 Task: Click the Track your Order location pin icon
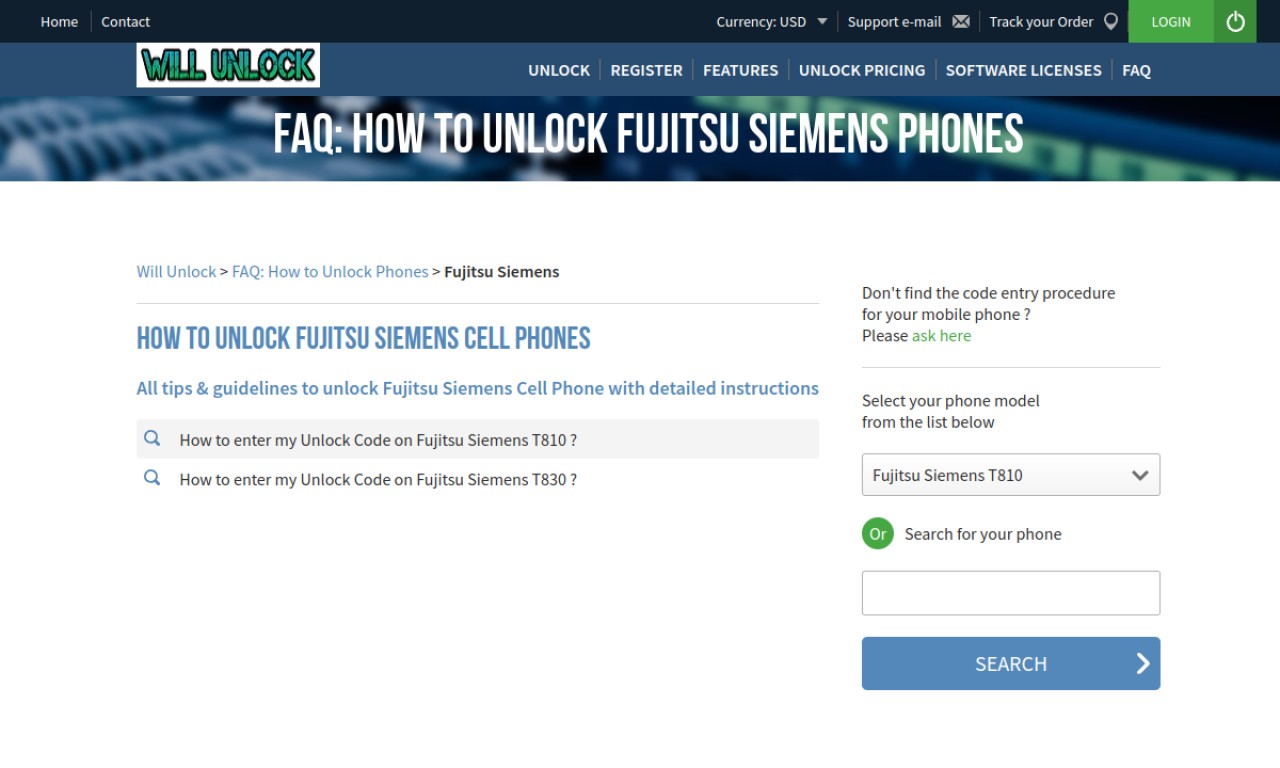pyautogui.click(x=1111, y=21)
